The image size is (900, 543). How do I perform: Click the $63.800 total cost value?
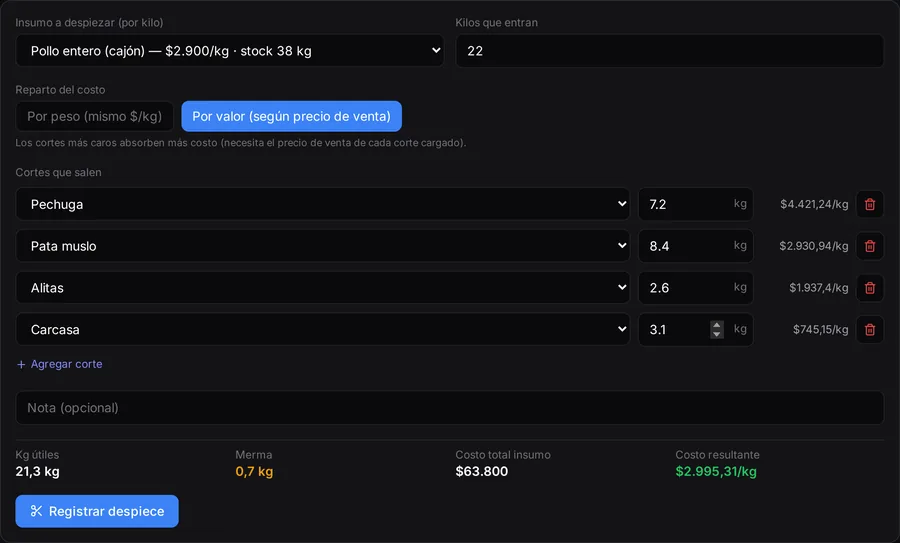point(482,471)
